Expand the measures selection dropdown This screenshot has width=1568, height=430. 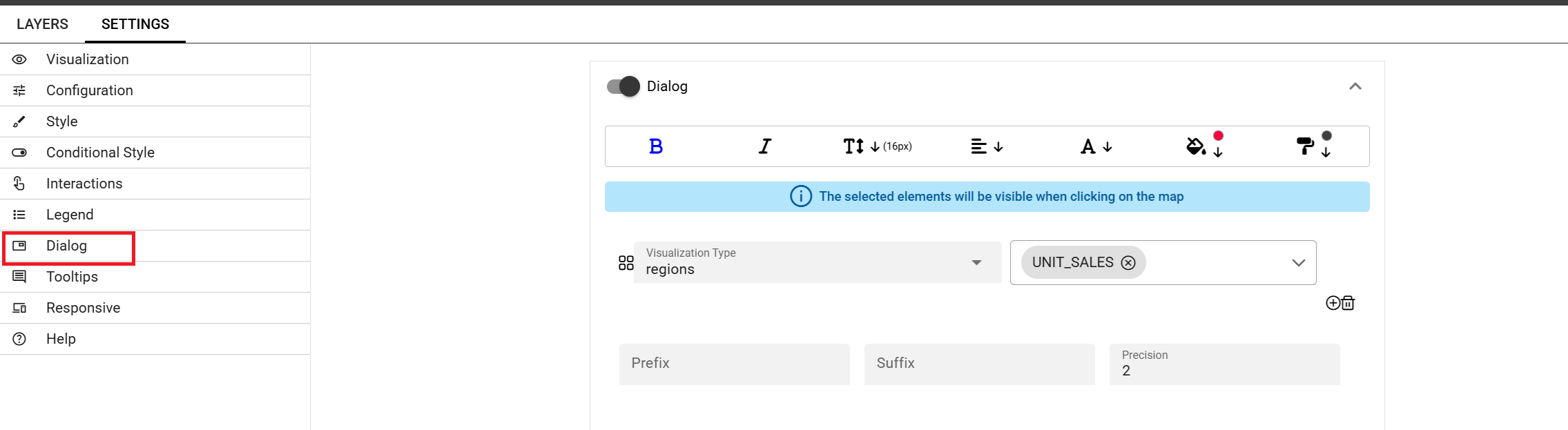tap(1299, 263)
